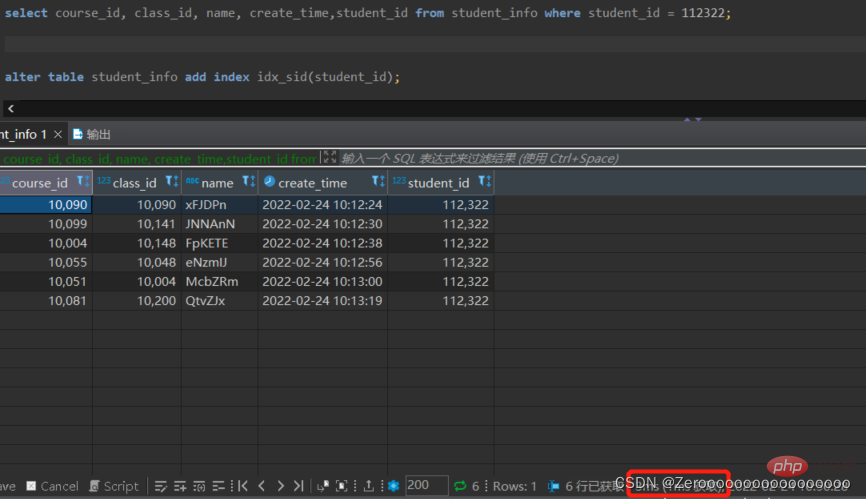866x499 pixels.
Task: Go to first row navigation icon
Action: [x=242, y=486]
